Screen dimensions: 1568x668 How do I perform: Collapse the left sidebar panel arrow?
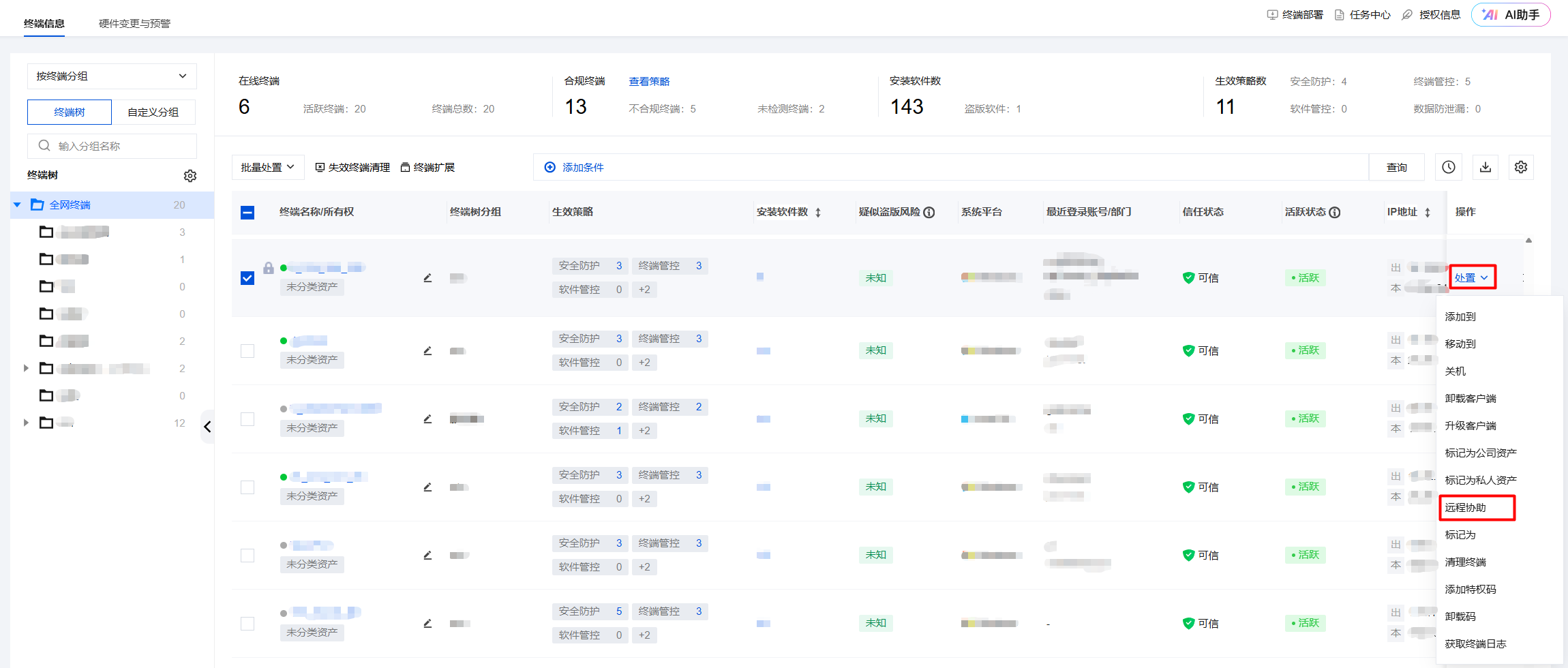pyautogui.click(x=207, y=427)
